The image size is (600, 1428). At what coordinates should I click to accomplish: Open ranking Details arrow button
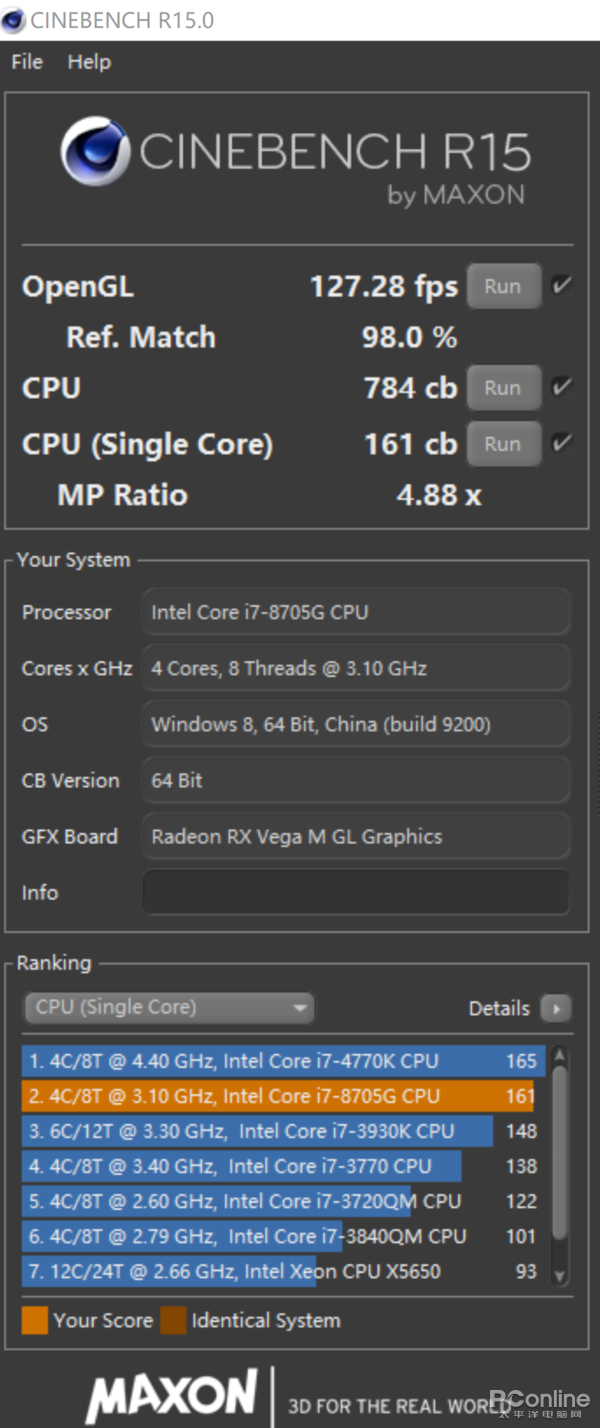coord(556,1008)
